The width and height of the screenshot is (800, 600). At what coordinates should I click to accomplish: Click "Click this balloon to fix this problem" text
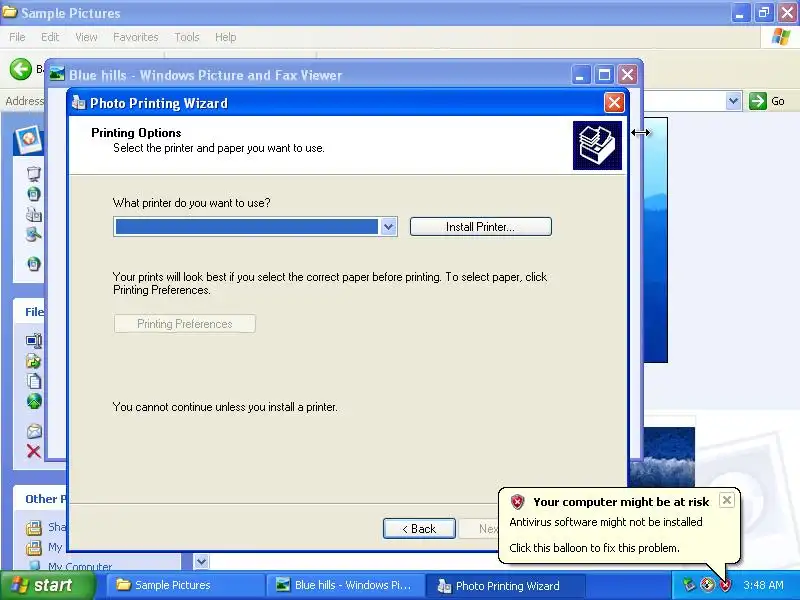pyautogui.click(x=594, y=548)
